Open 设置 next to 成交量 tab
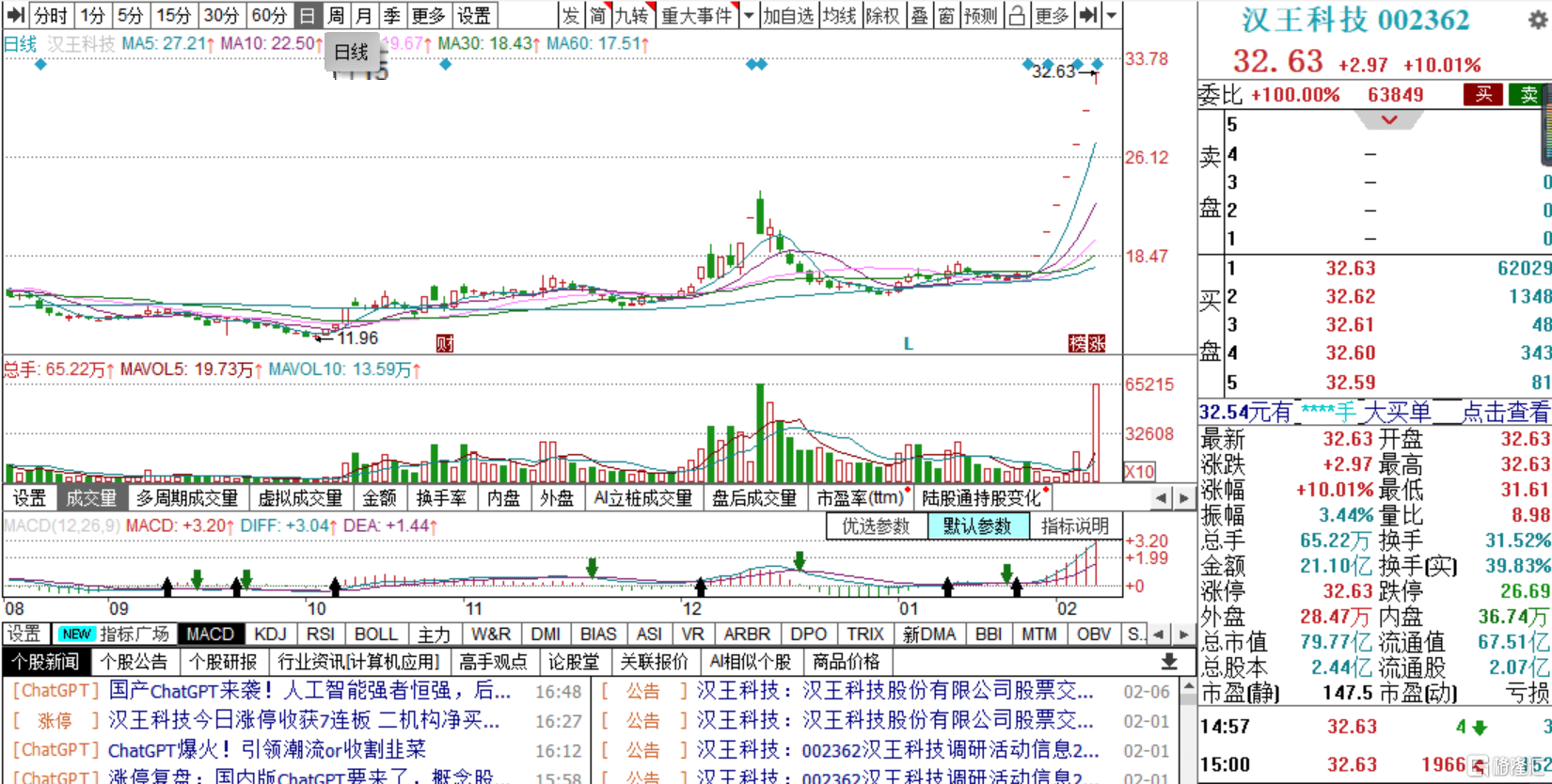 coord(29,497)
